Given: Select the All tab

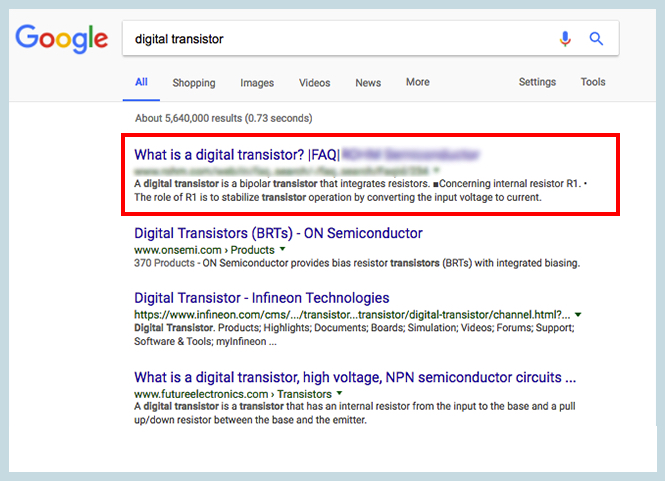Looking at the screenshot, I should click(141, 82).
